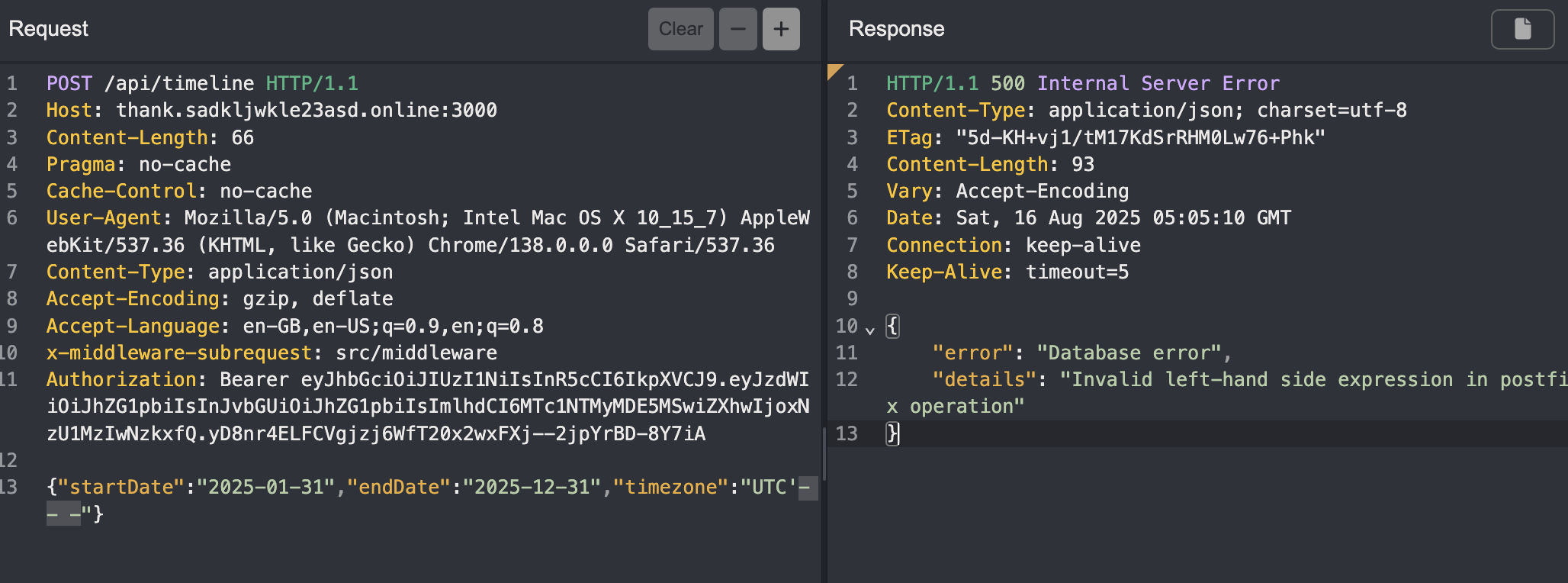
Task: Click the HTTP/1.1 500 Internal Server Error status
Action: (x=1083, y=83)
